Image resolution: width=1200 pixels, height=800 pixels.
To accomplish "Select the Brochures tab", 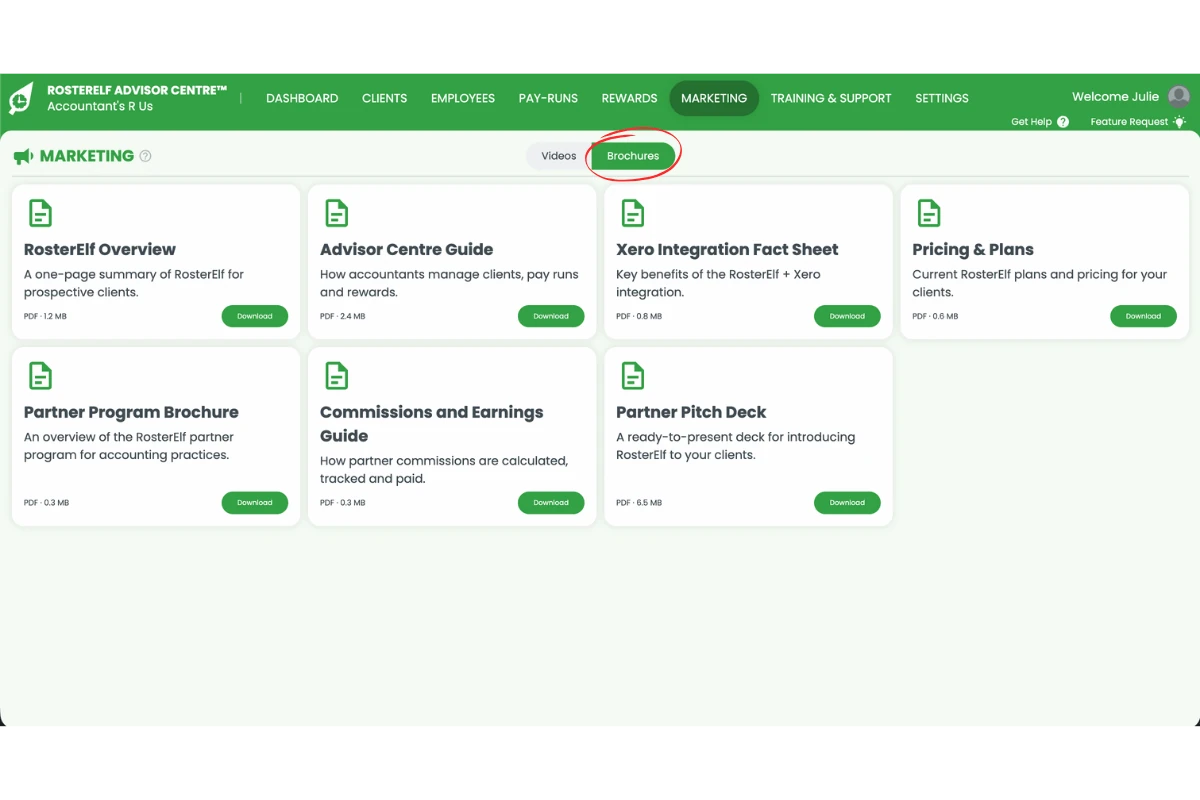I will 633,156.
